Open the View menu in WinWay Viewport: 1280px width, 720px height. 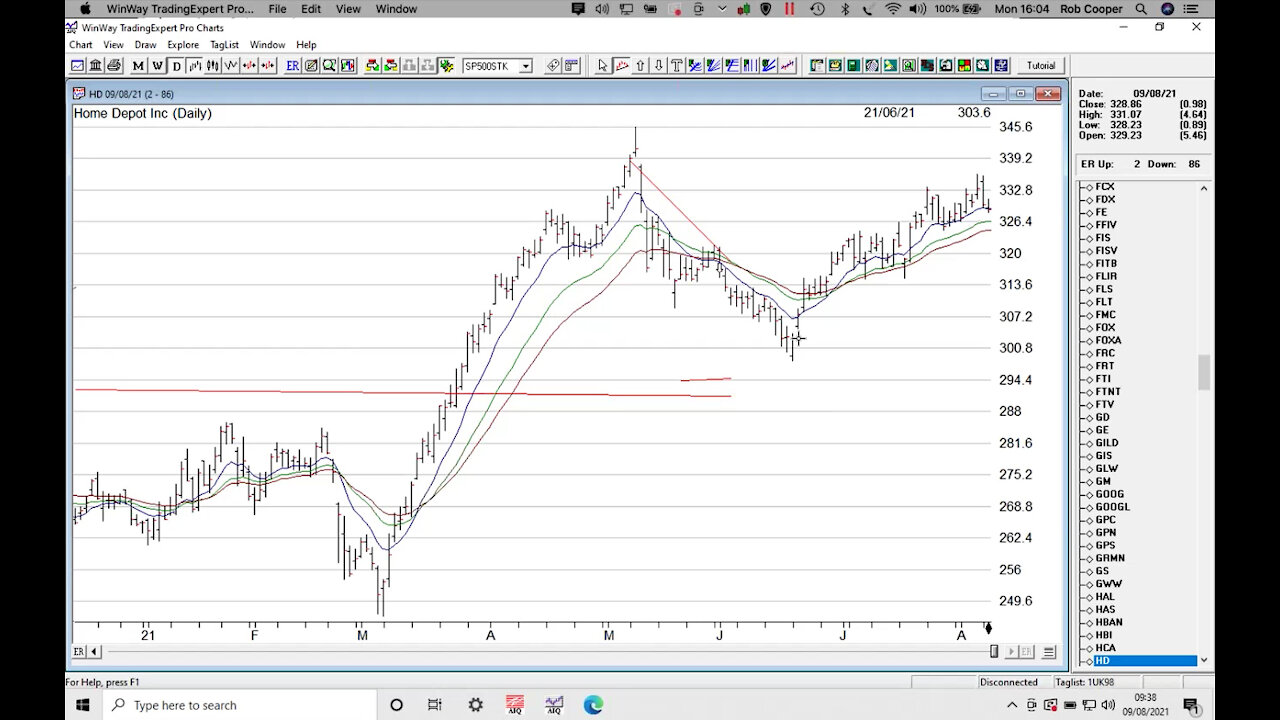(x=113, y=45)
